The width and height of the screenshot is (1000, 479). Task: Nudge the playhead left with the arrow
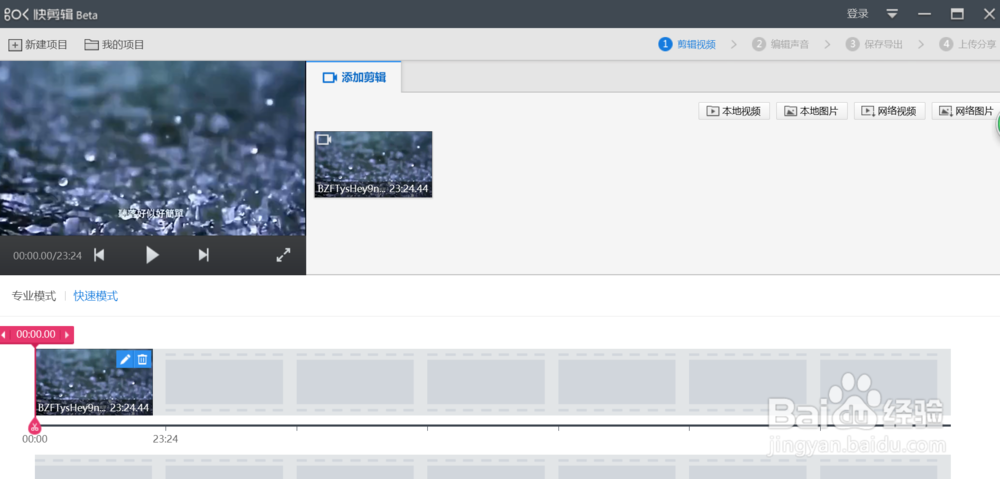[4, 335]
